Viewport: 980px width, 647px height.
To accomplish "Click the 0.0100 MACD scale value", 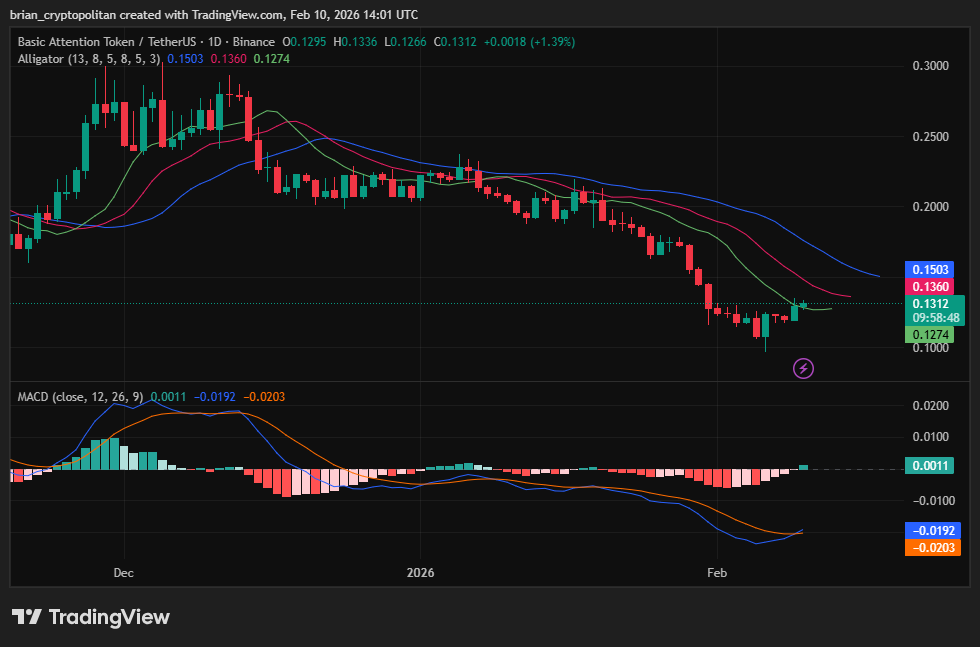I will (x=931, y=436).
